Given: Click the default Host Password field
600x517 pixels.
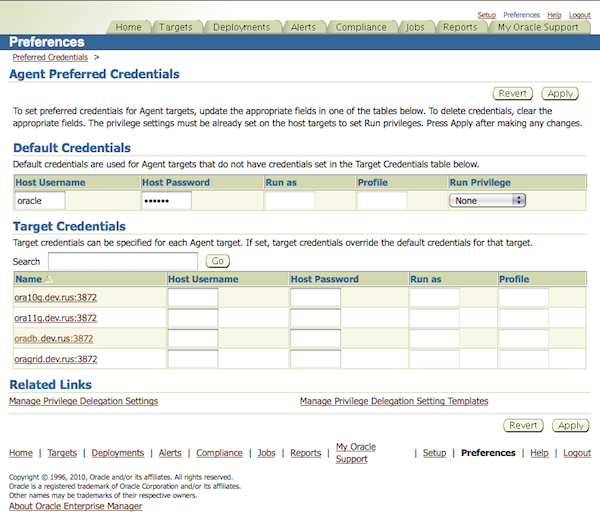Looking at the screenshot, I should [x=166, y=200].
